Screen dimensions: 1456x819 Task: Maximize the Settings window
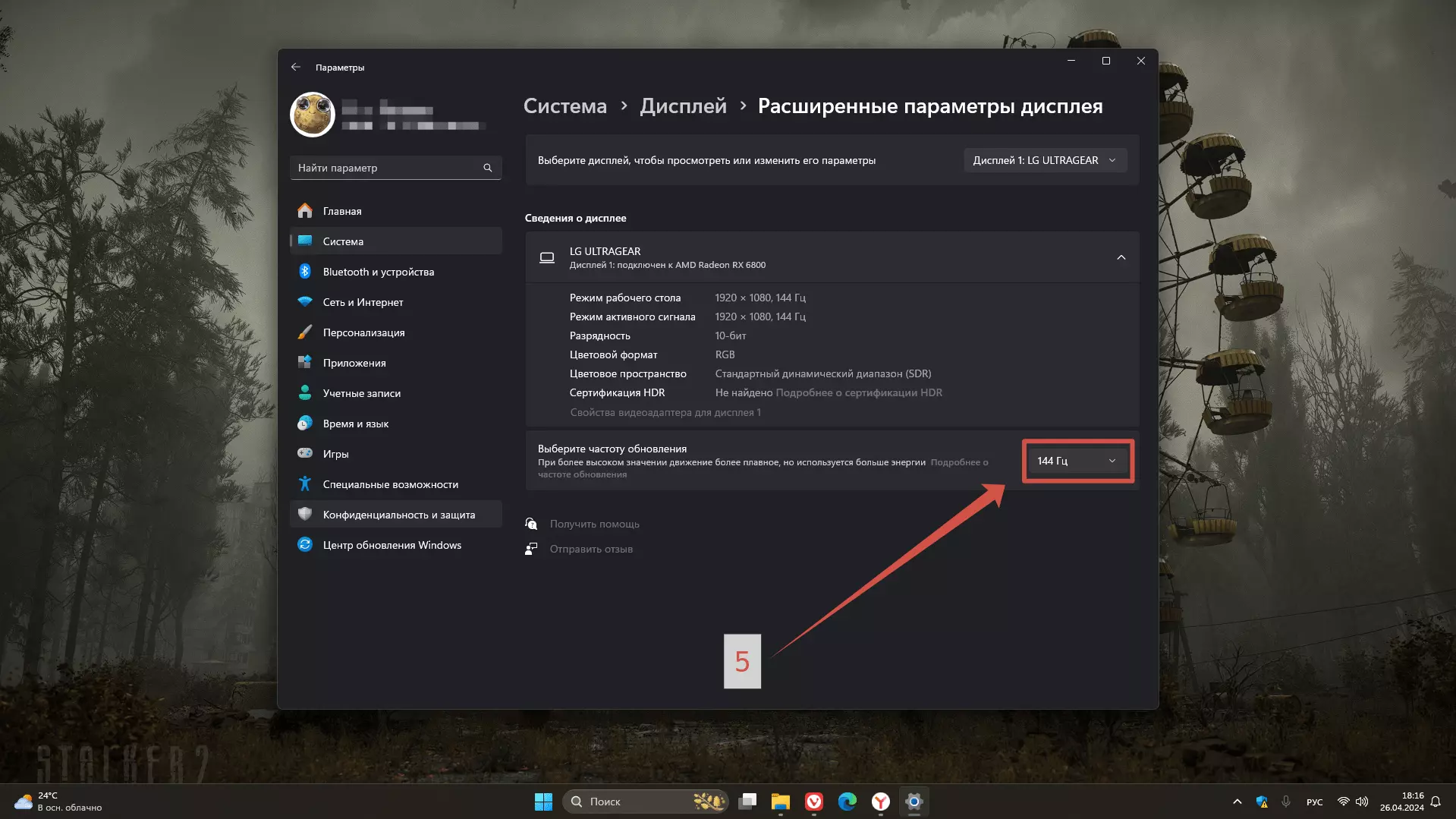click(1106, 61)
